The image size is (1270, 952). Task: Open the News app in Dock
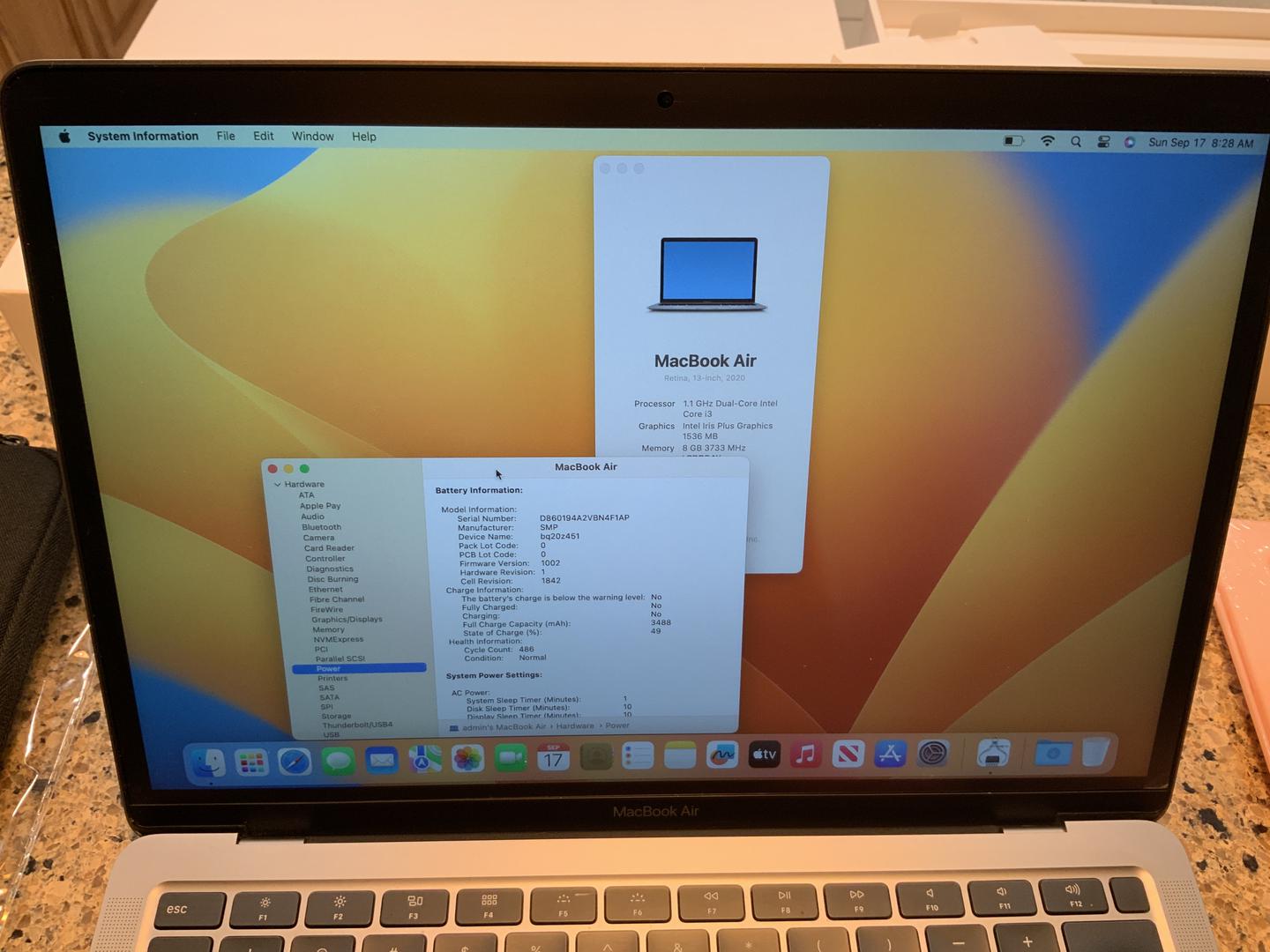click(848, 754)
